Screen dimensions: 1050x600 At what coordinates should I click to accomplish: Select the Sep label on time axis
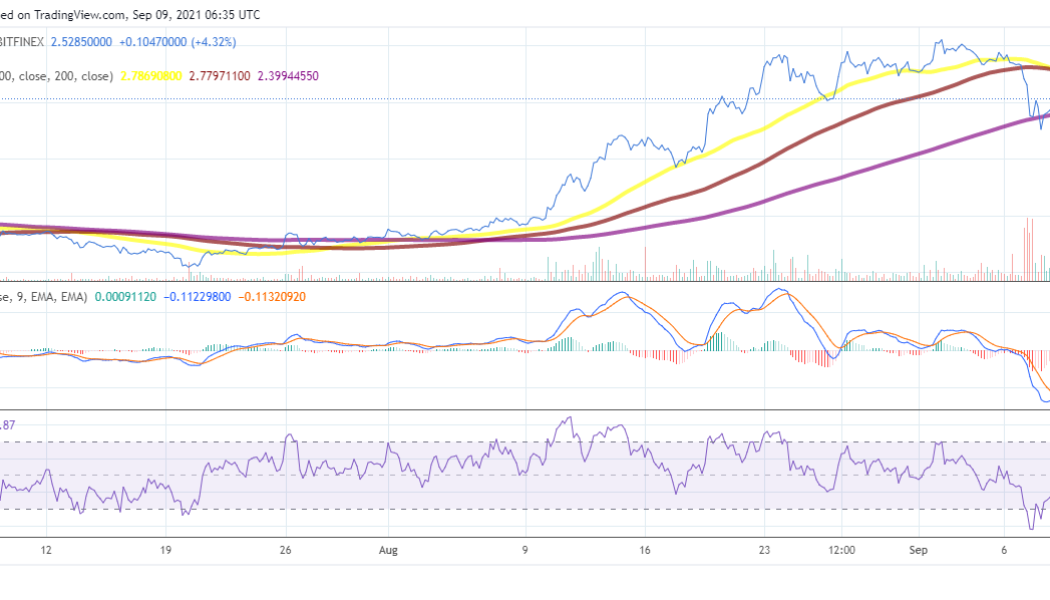(x=918, y=550)
